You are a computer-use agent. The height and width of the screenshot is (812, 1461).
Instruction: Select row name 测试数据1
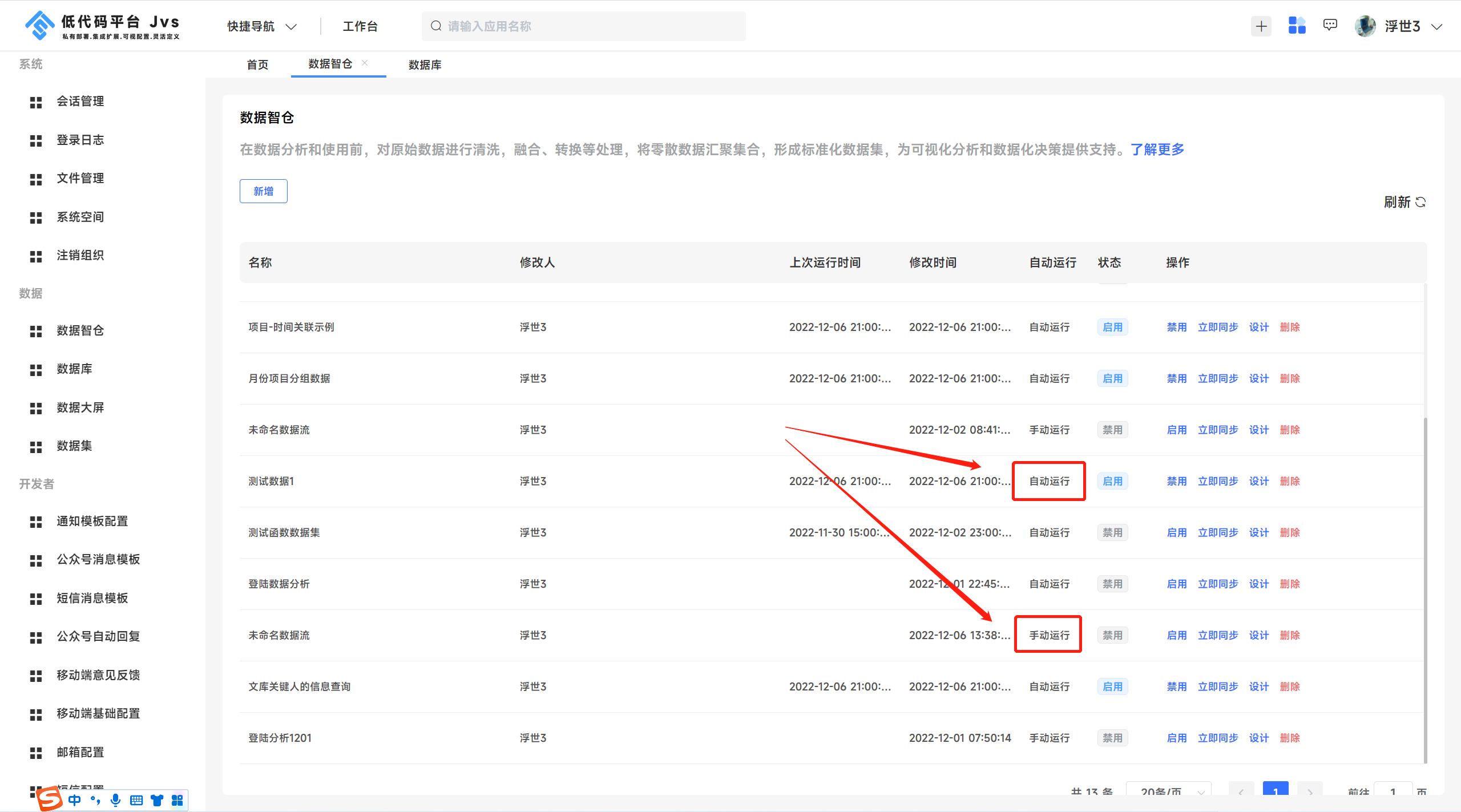(271, 481)
